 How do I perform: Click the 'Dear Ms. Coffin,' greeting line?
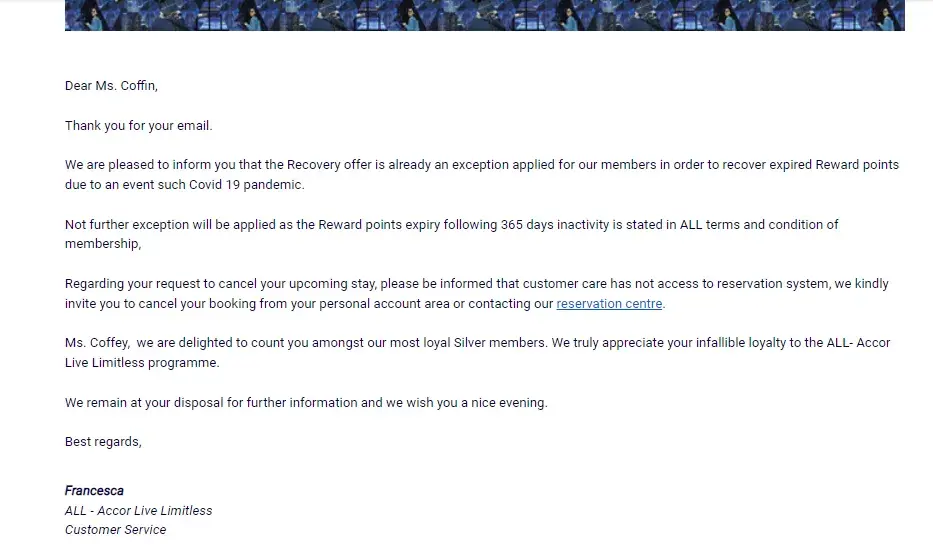(111, 86)
